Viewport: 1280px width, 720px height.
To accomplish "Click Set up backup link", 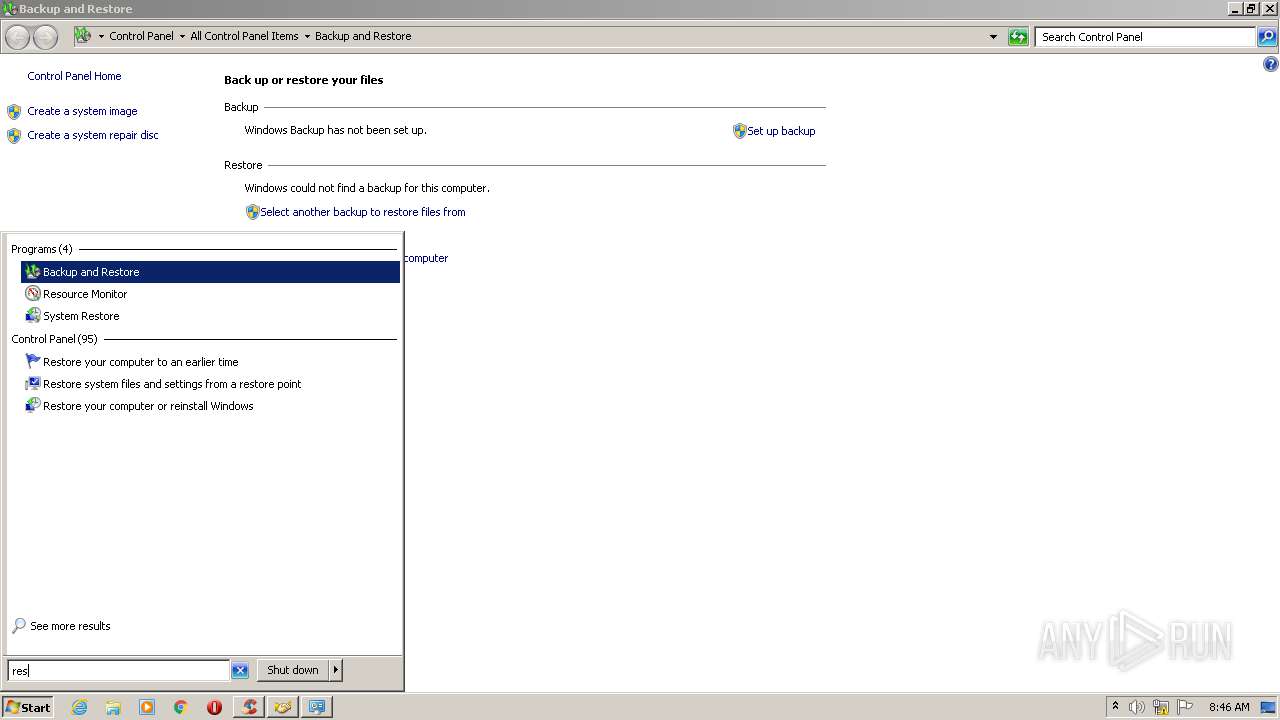I will [x=781, y=131].
